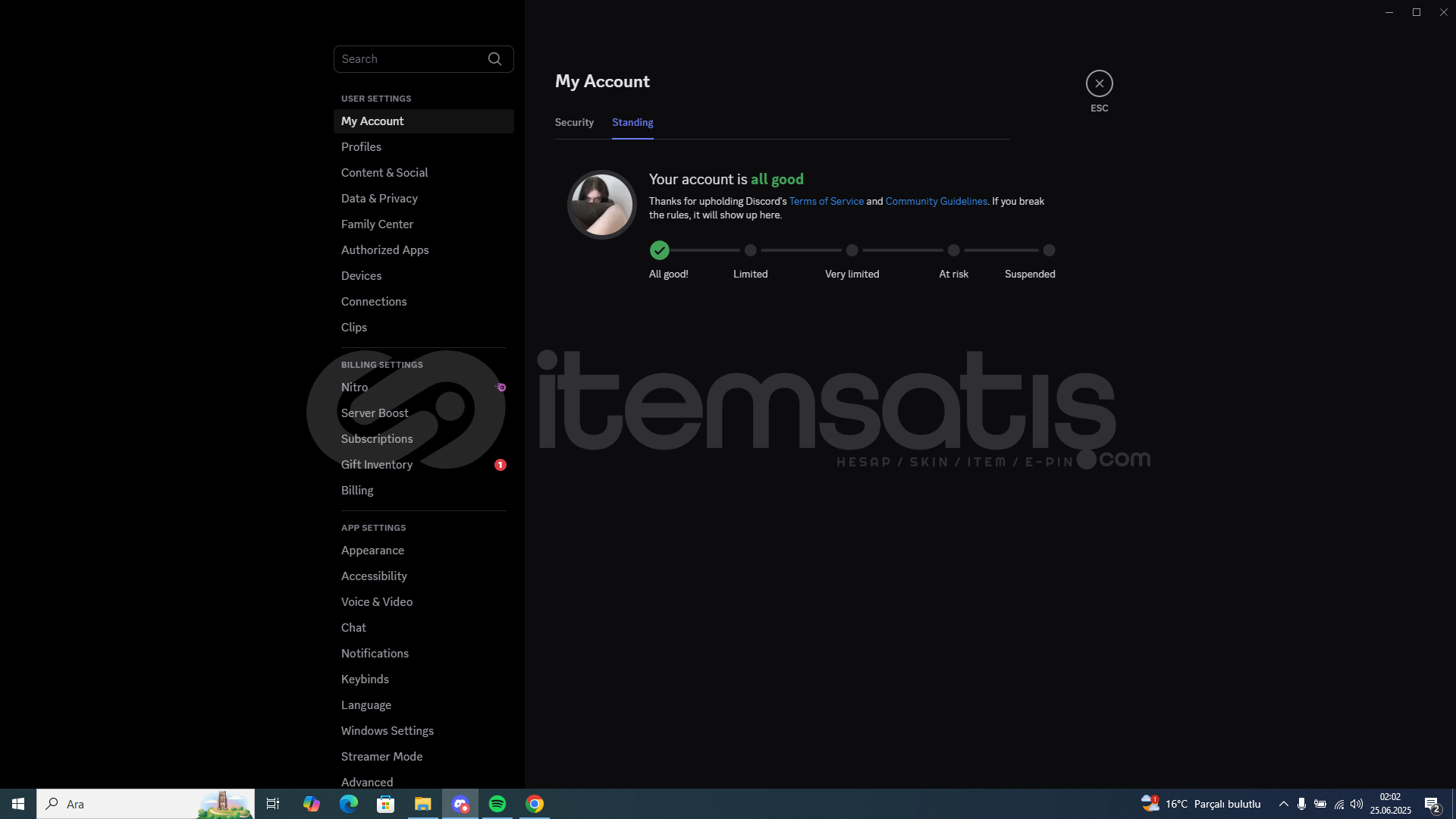Open Authorized Apps settings
Screen dimensions: 1456x819
click(423, 250)
